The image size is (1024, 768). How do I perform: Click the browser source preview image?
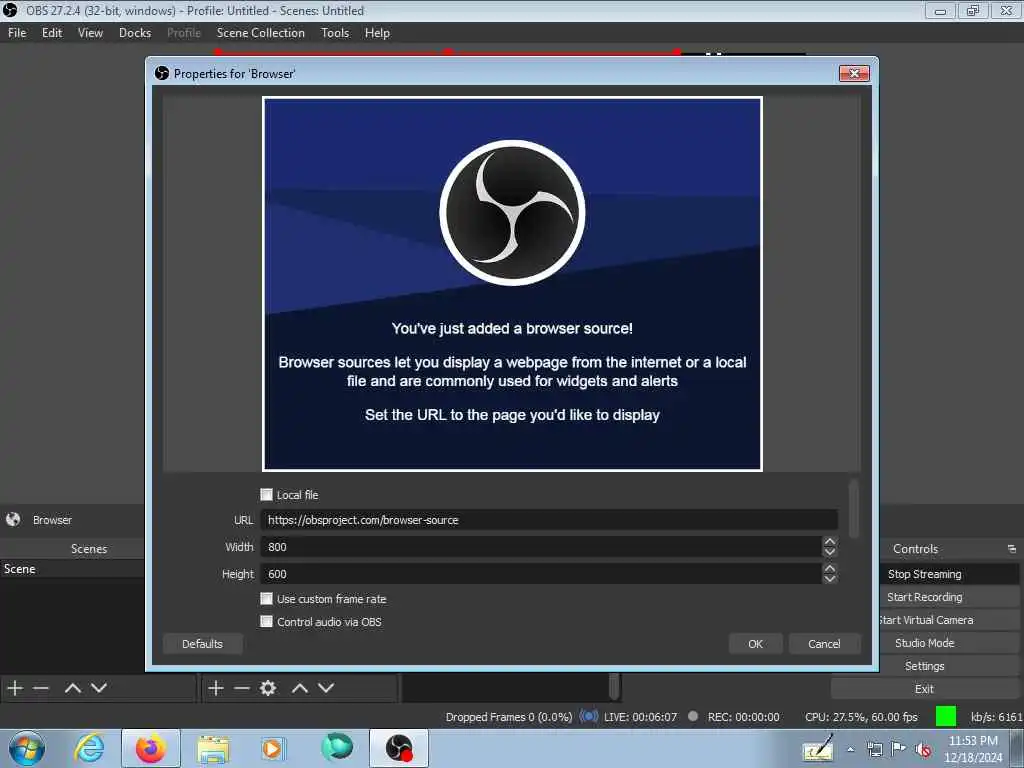point(512,283)
